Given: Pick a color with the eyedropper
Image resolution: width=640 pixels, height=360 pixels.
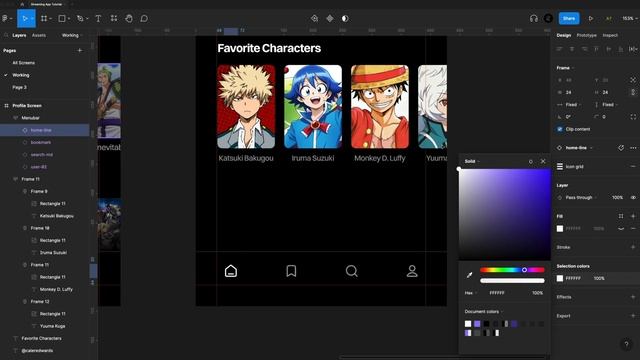Looking at the screenshot, I should pyautogui.click(x=469, y=275).
